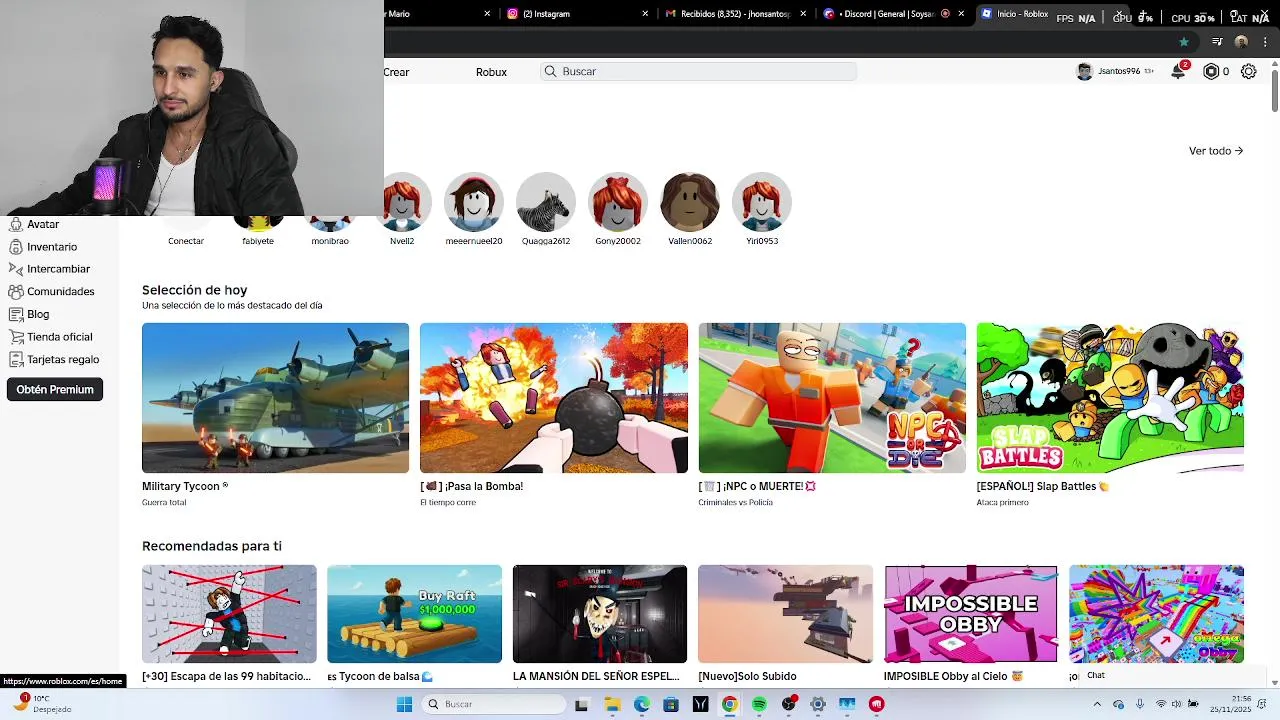Open Nvell2 friend avatar
Image resolution: width=1280 pixels, height=720 pixels.
(402, 202)
